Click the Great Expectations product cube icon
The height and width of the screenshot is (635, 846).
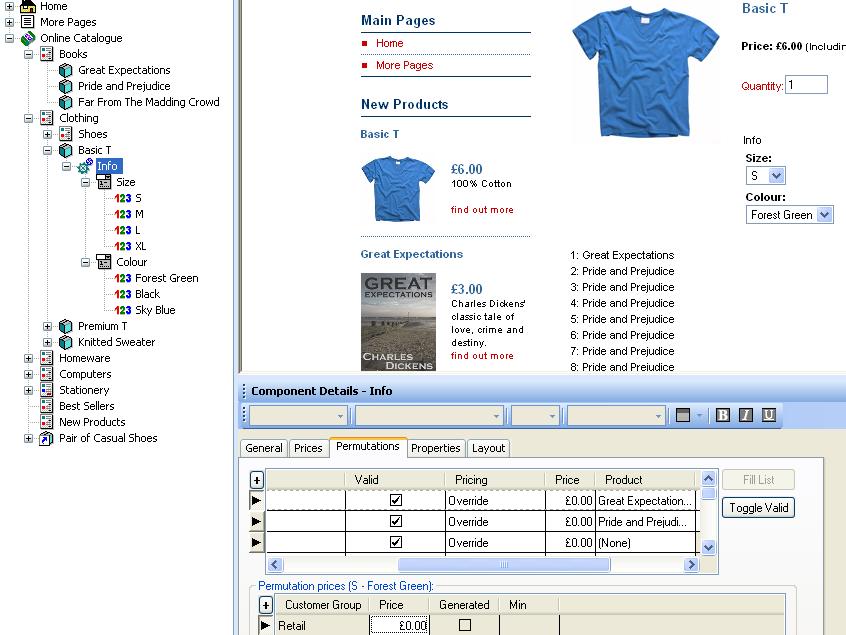[66, 70]
